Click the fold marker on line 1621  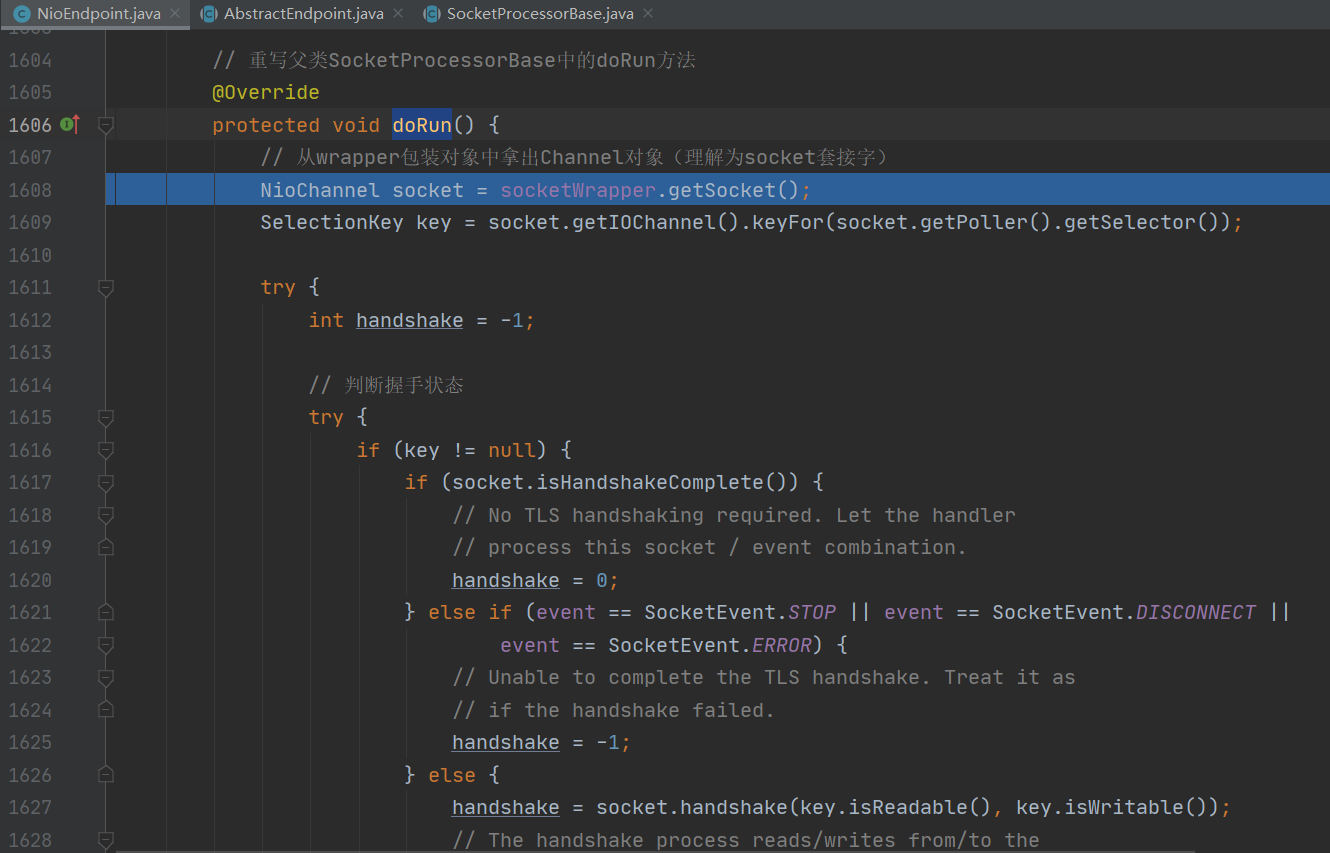(106, 612)
